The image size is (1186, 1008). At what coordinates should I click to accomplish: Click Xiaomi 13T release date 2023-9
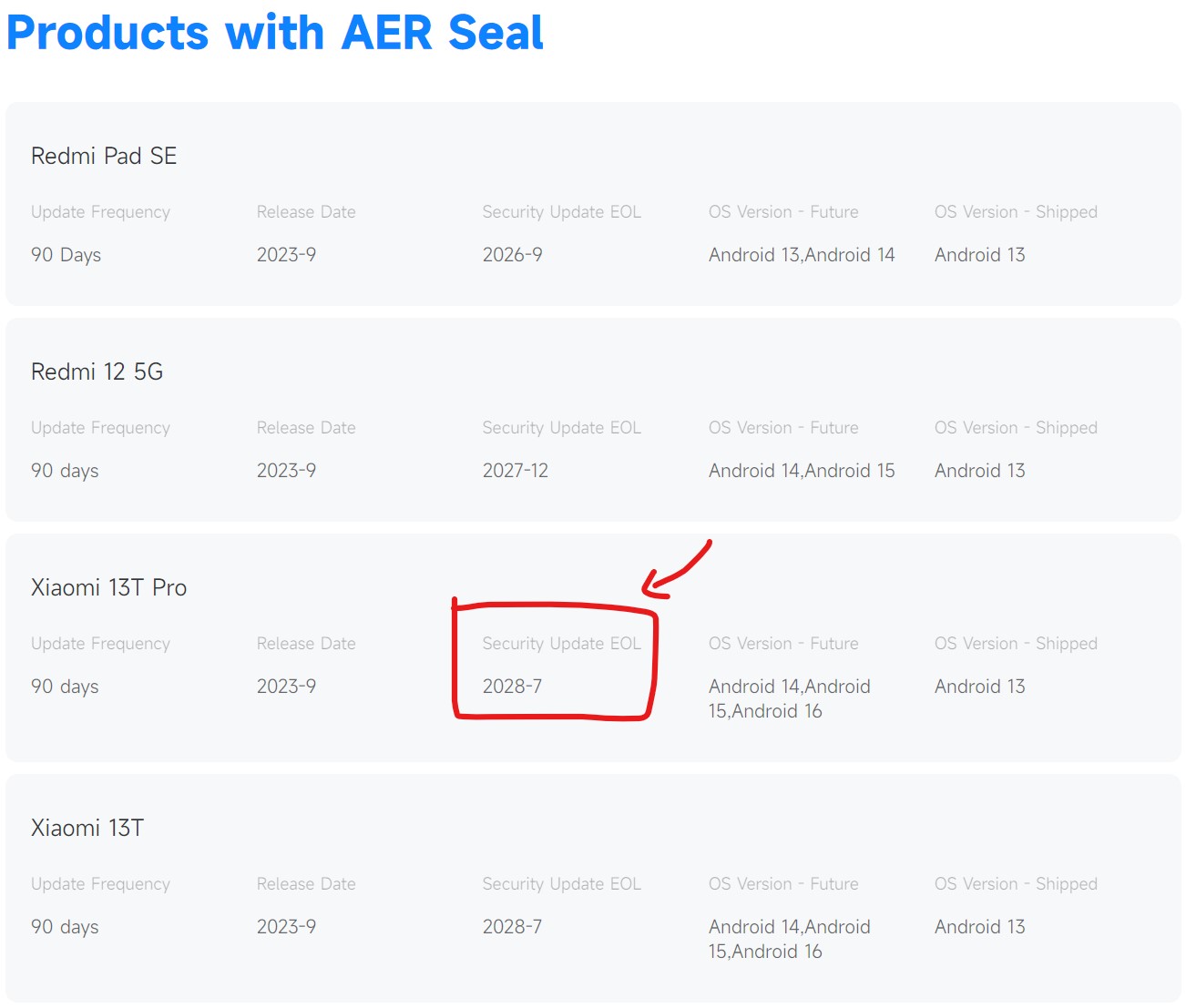[x=286, y=927]
